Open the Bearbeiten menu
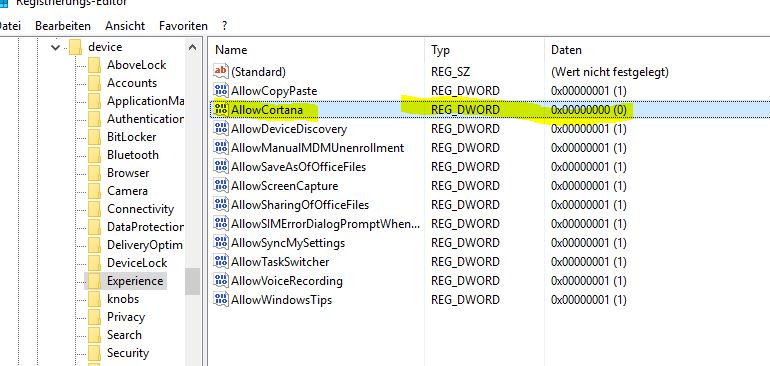Screen dimensions: 770x366 tap(63, 26)
